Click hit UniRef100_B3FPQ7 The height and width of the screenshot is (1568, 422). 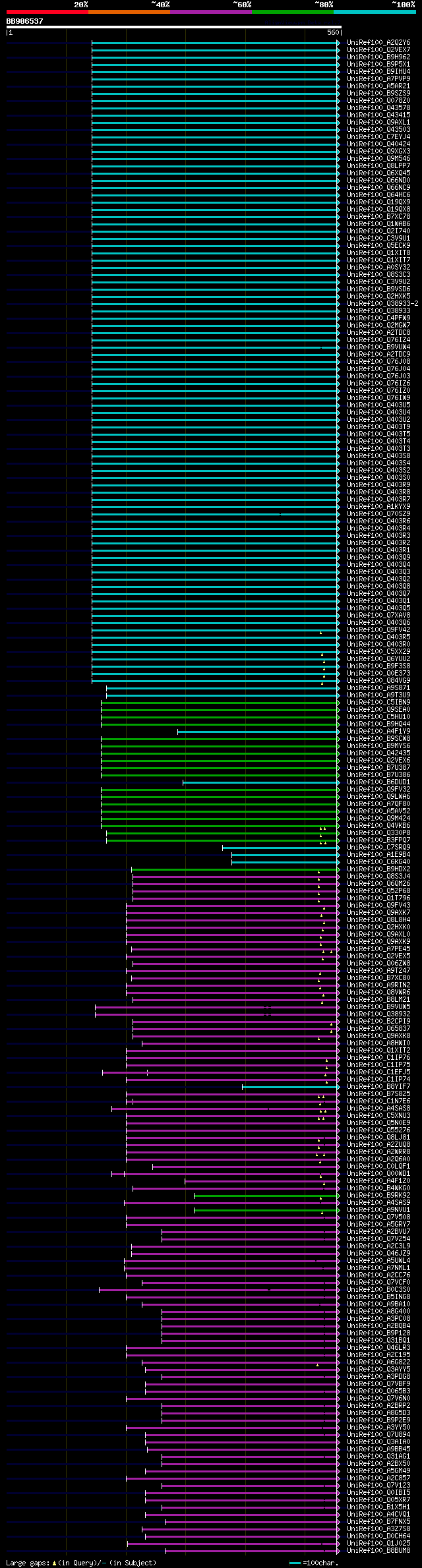coord(378,840)
